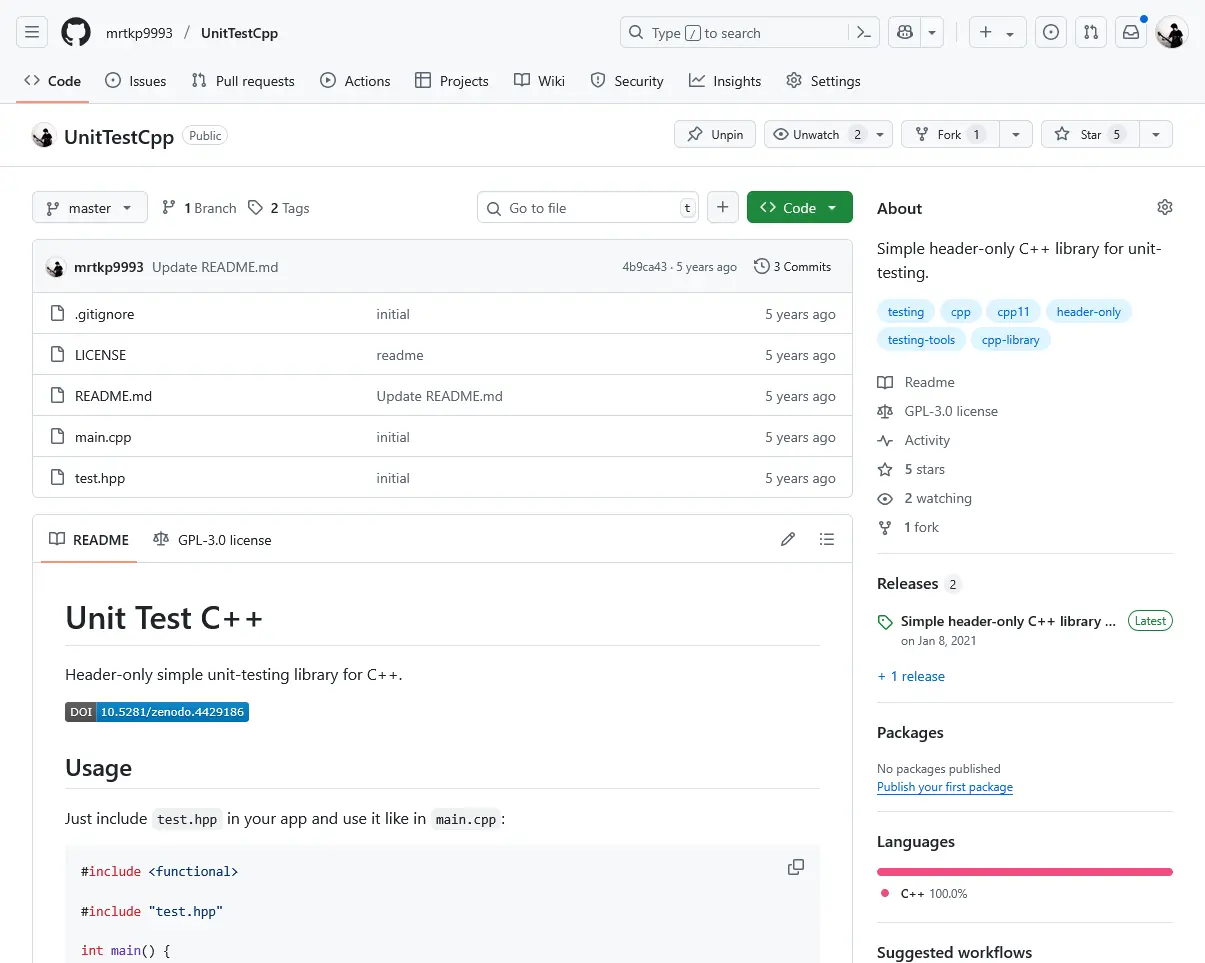The image size is (1205, 963).
Task: Expand the Star lists dropdown arrow
Action: click(1156, 134)
